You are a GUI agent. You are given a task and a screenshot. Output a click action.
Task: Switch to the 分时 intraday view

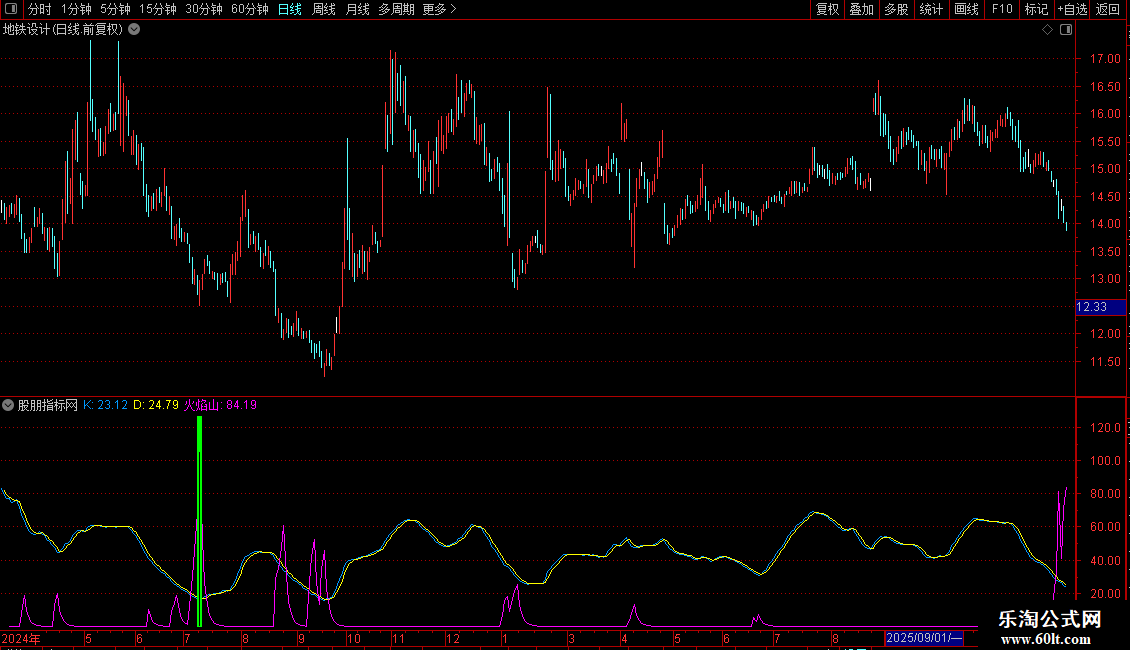39,9
